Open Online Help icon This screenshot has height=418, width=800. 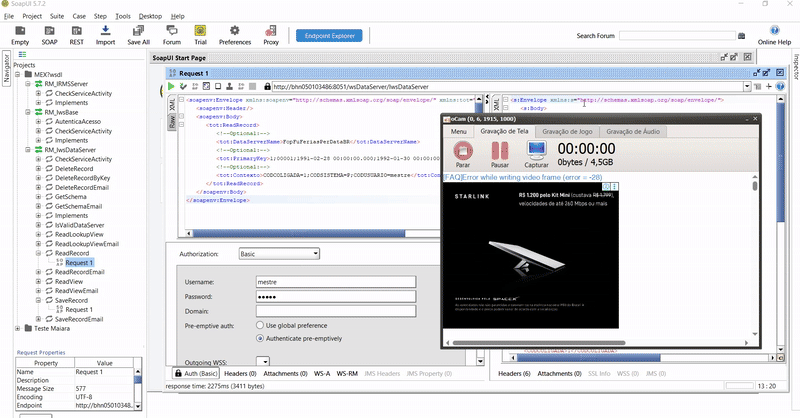point(774,31)
